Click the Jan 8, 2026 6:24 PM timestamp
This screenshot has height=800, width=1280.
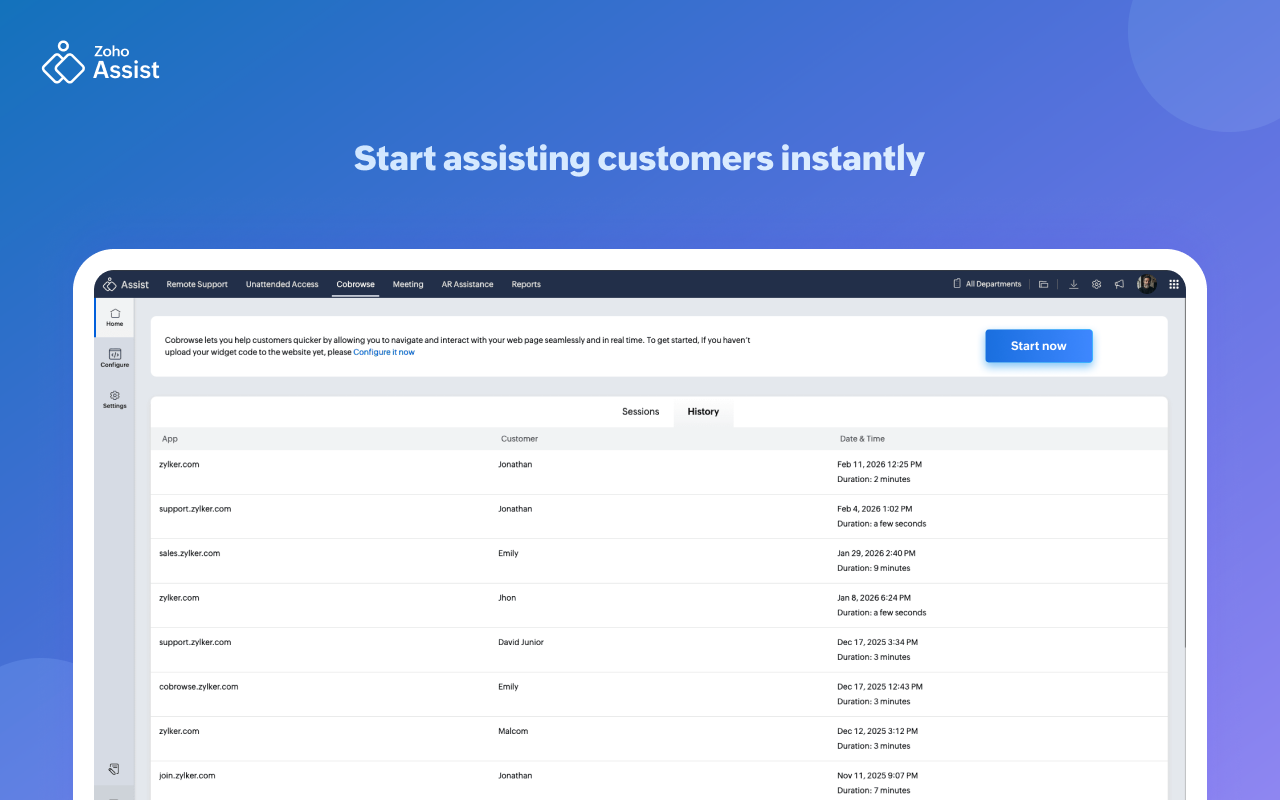coord(875,598)
